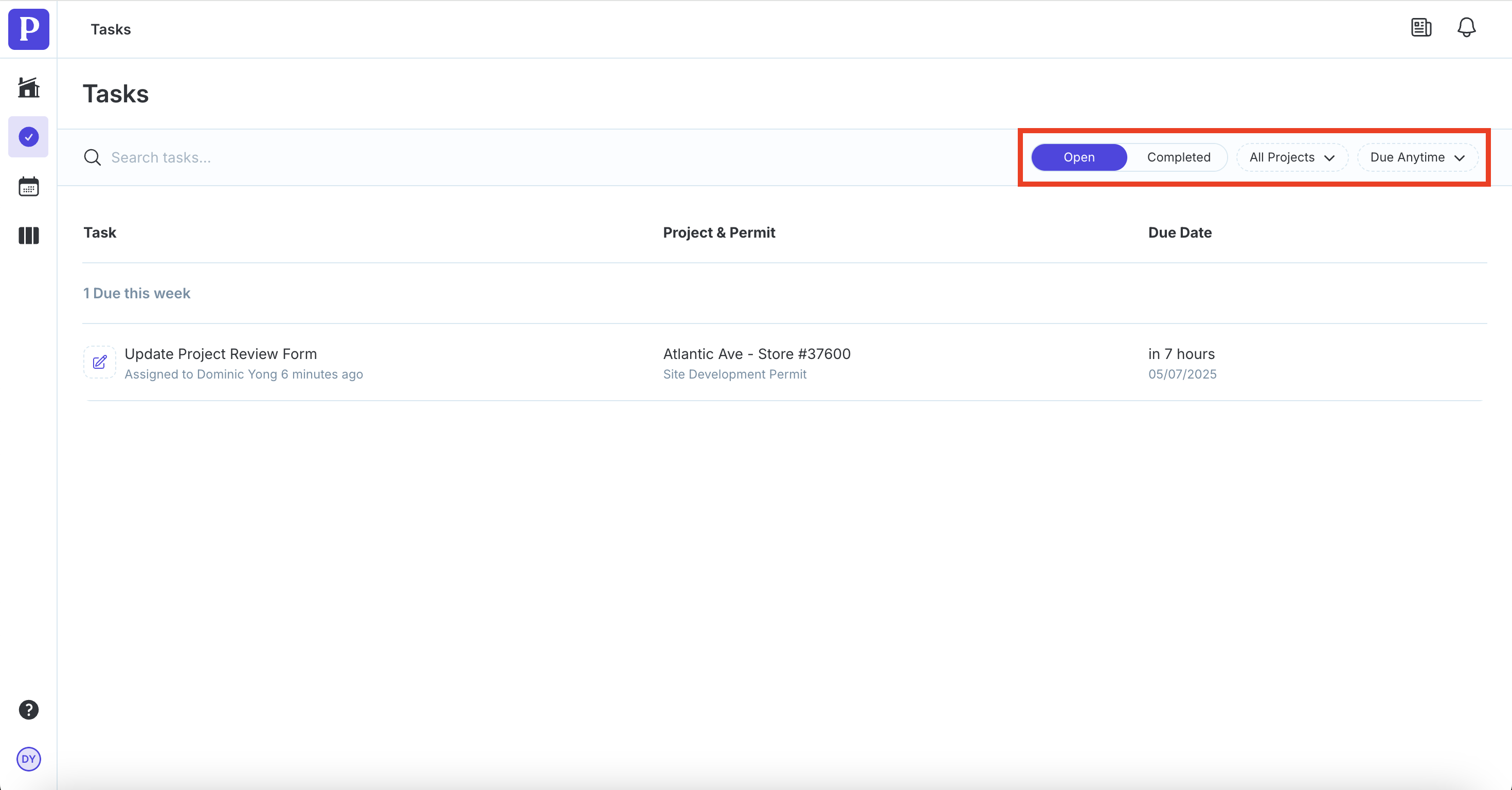Click the purple P logo icon
The height and width of the screenshot is (790, 1512).
[x=28, y=29]
